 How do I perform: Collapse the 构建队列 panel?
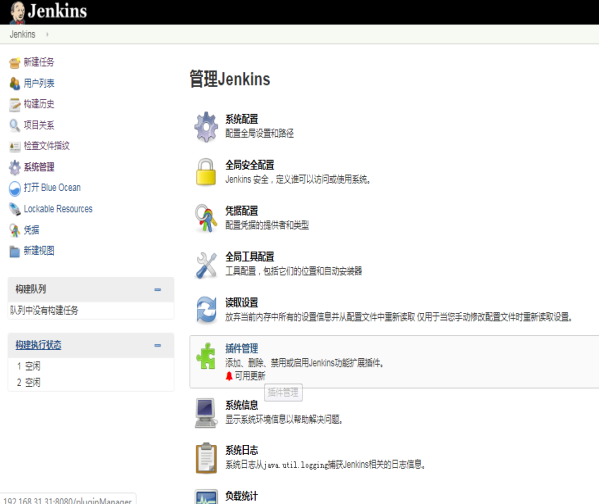tap(157, 290)
